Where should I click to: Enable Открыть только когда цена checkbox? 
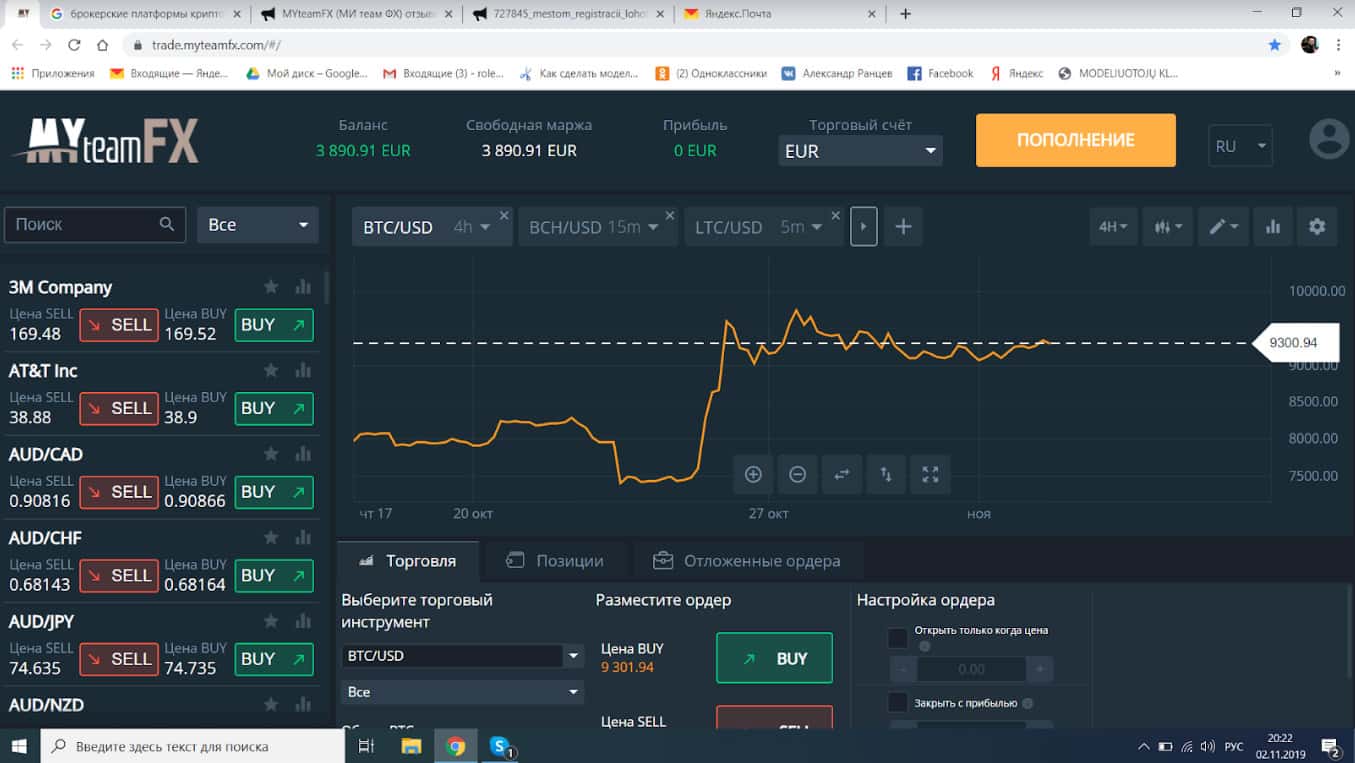click(x=898, y=638)
